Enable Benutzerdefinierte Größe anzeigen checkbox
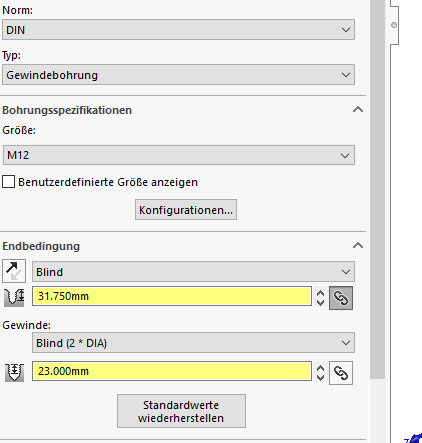Image resolution: width=422 pixels, height=443 pixels. [x=8, y=182]
